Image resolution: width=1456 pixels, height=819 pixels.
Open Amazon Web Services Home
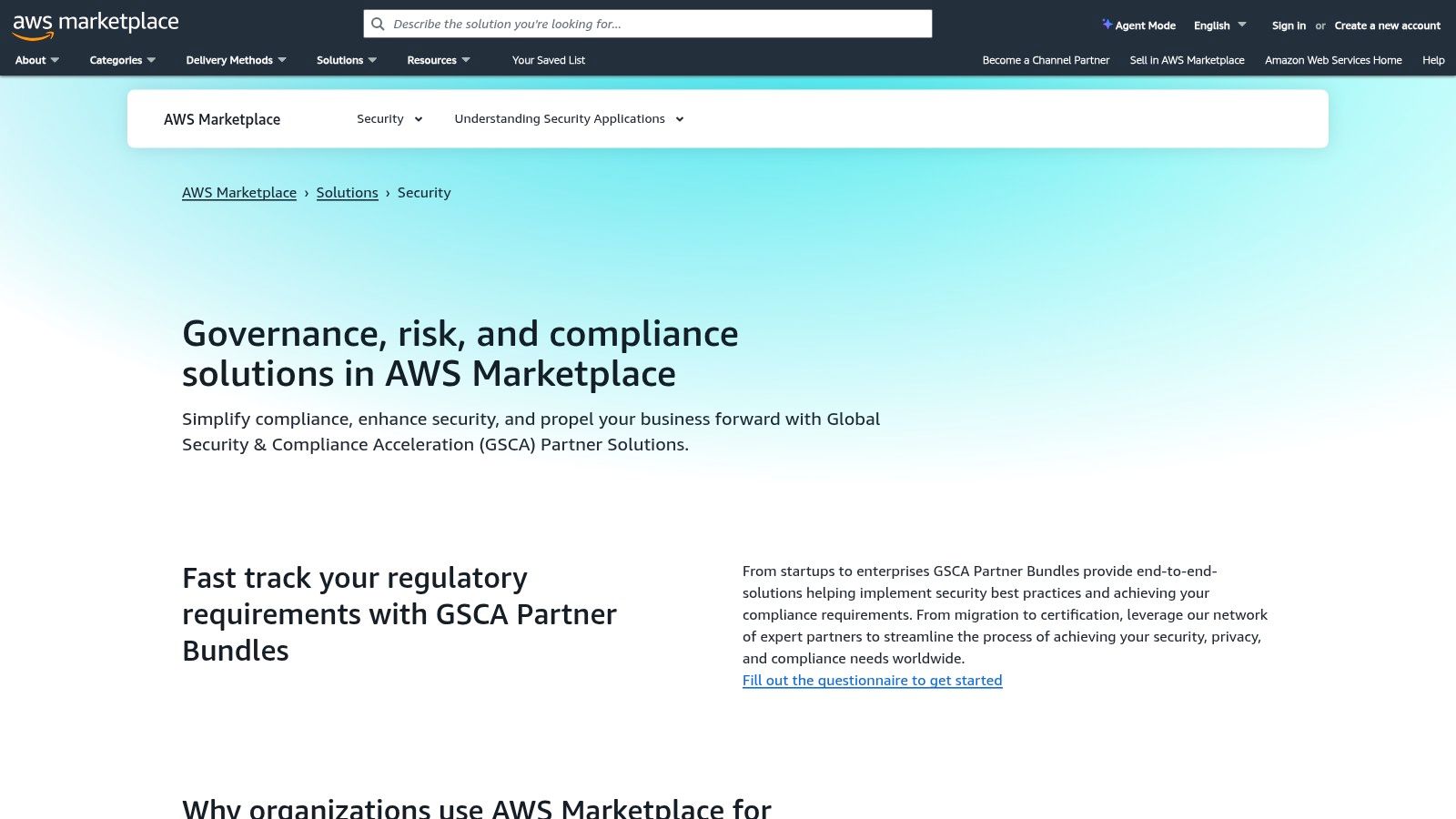1332,60
